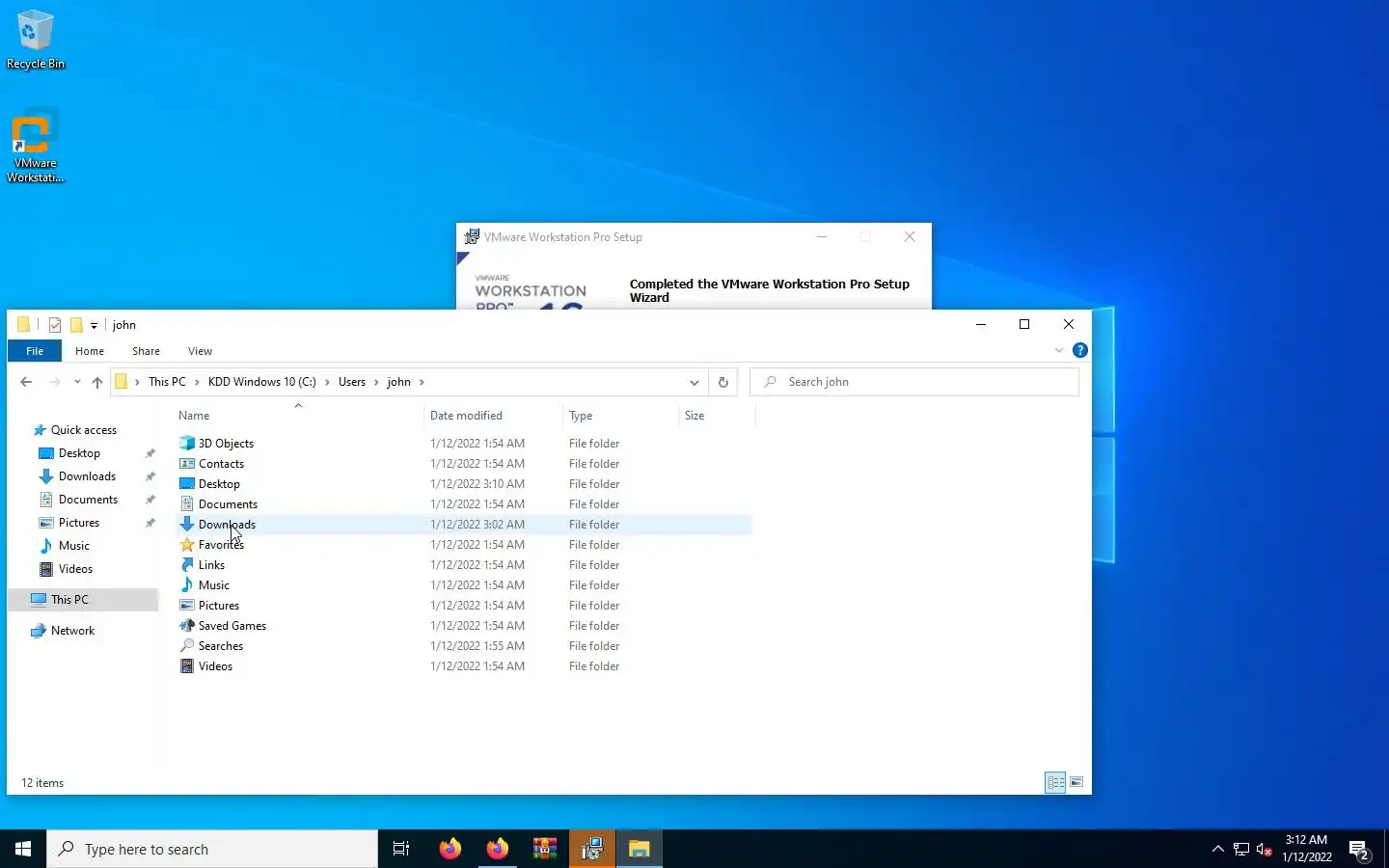Switch to Large icons view in status bar
This screenshot has height=868, width=1389.
tap(1076, 782)
